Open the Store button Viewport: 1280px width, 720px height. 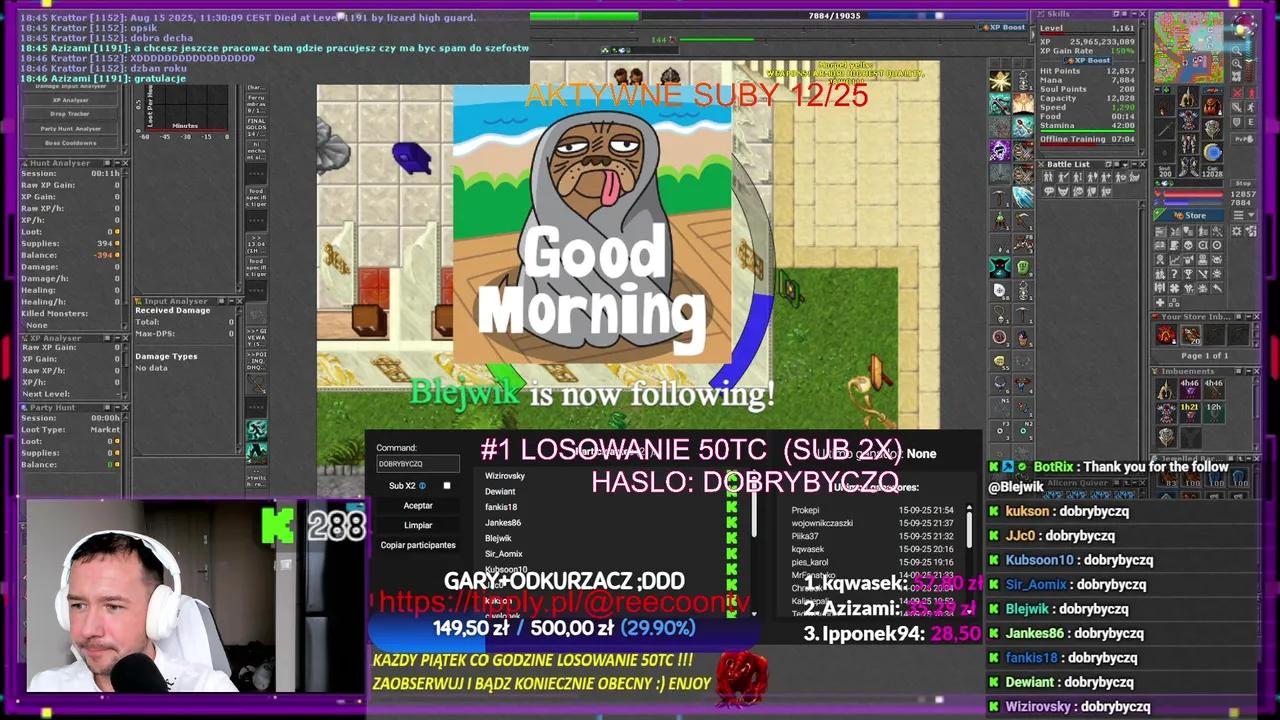[x=1190, y=215]
